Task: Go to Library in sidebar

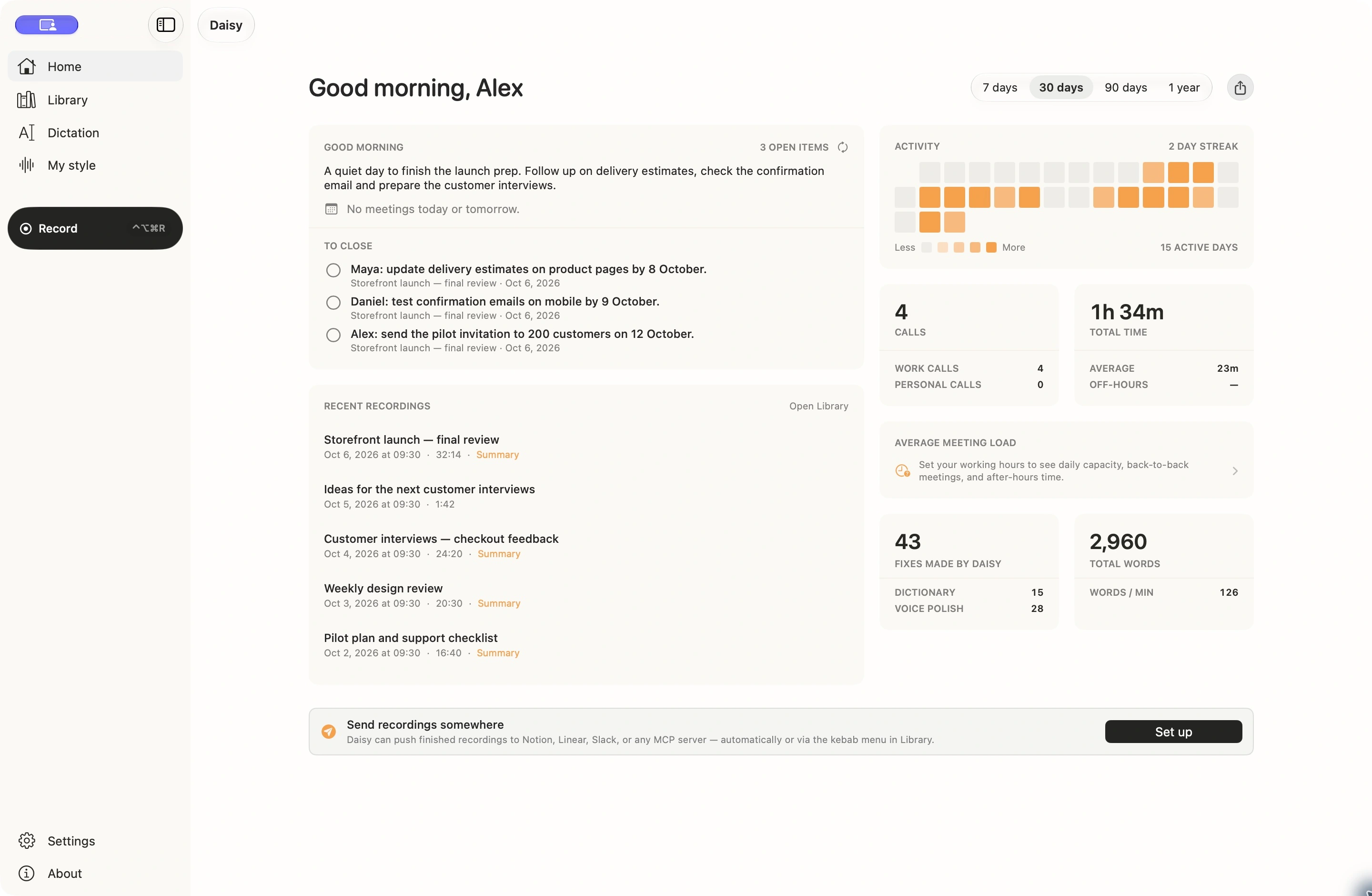Action: coord(95,100)
